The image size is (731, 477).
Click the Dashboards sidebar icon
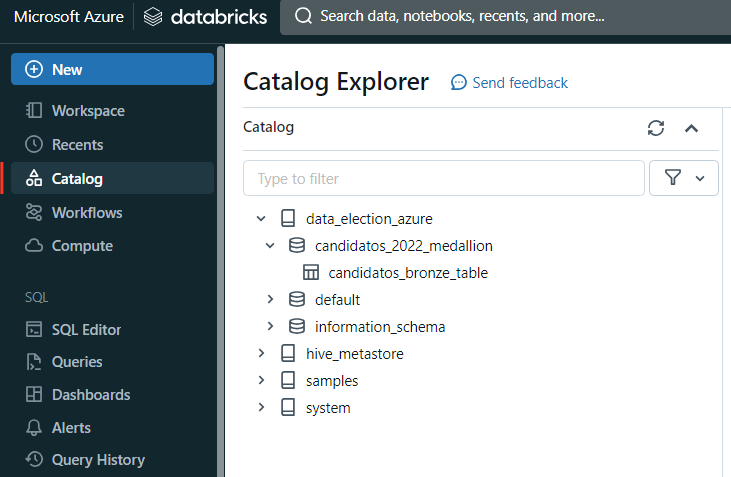[x=34, y=395]
